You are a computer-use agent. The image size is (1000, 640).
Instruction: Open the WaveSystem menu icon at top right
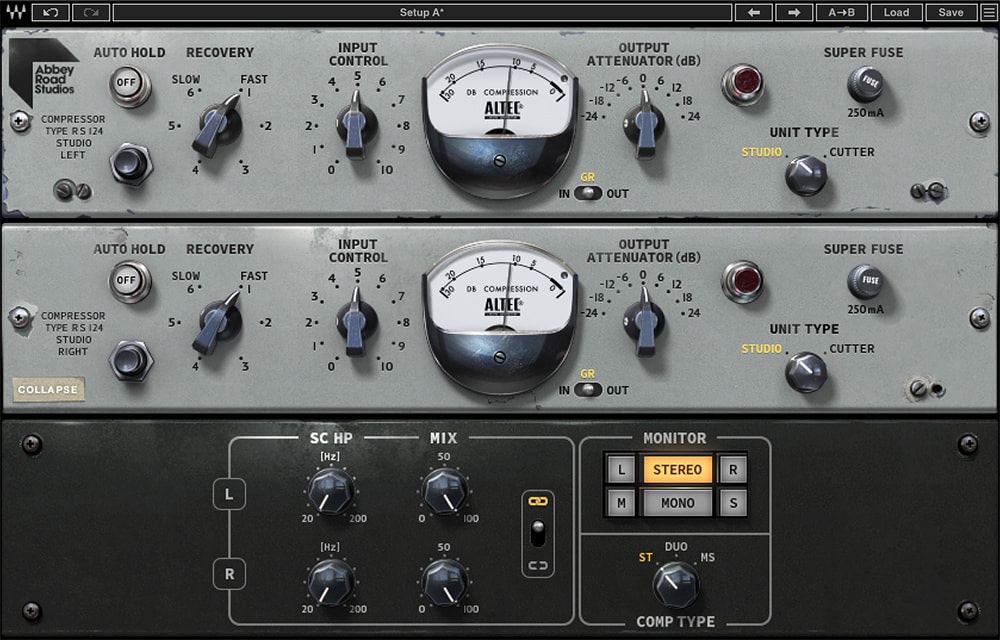(988, 12)
